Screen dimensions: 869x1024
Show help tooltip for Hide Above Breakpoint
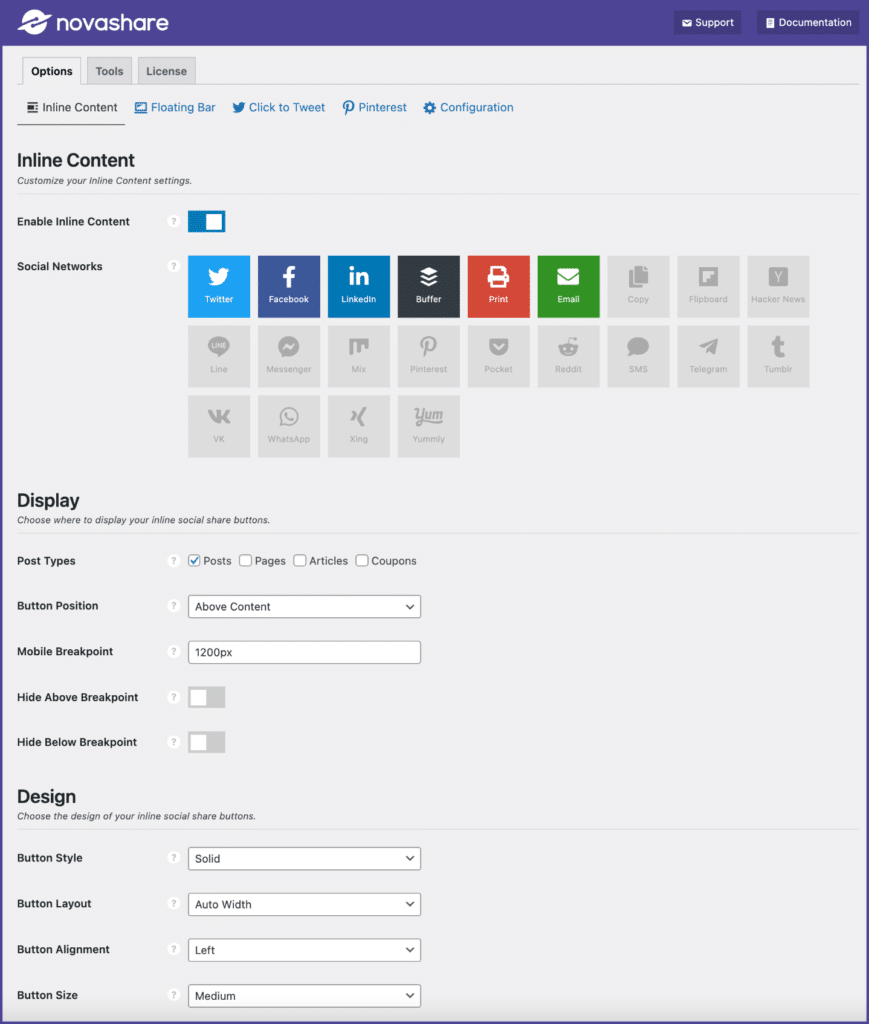[173, 697]
